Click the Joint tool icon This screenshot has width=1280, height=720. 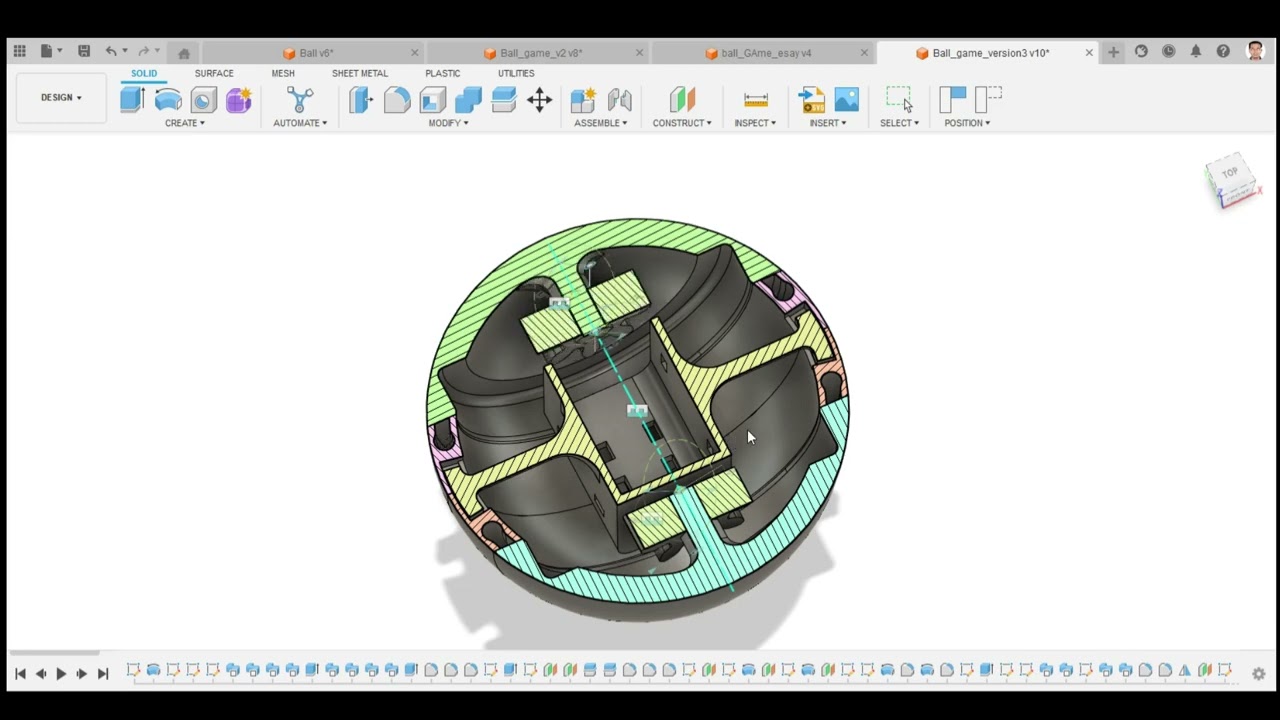click(x=619, y=99)
